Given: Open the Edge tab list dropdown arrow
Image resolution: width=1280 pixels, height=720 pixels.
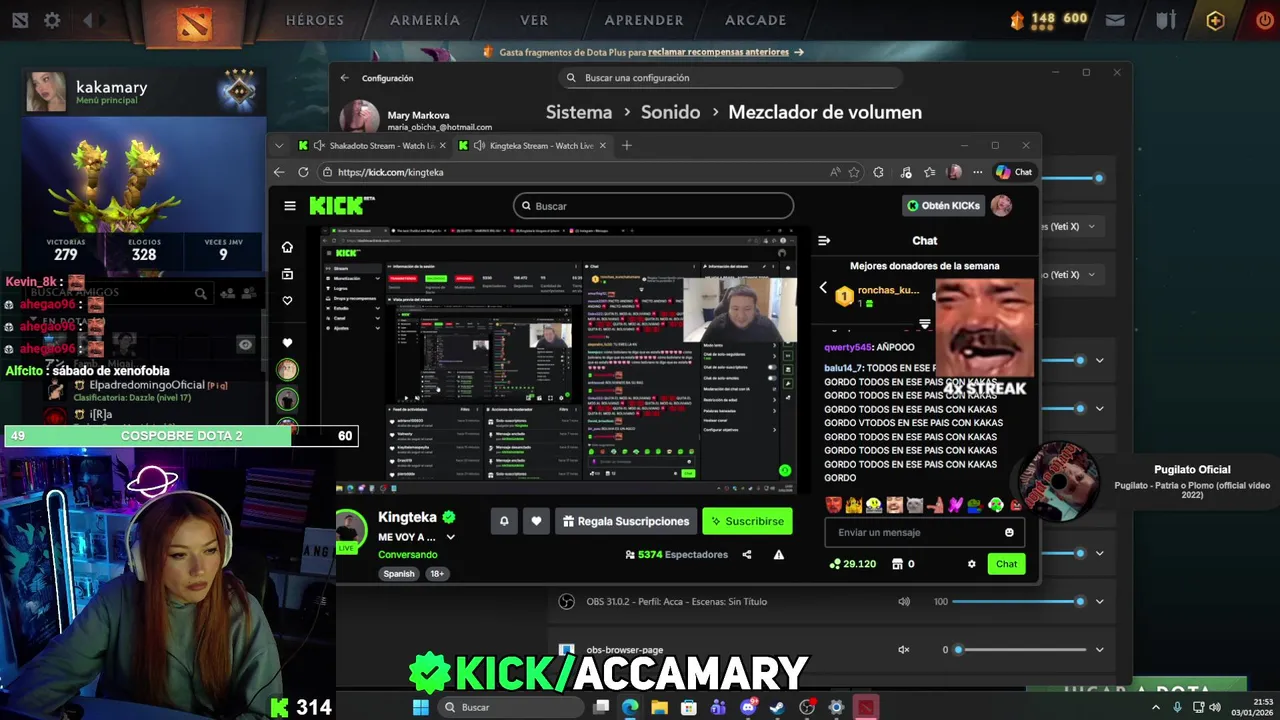Looking at the screenshot, I should tap(279, 146).
